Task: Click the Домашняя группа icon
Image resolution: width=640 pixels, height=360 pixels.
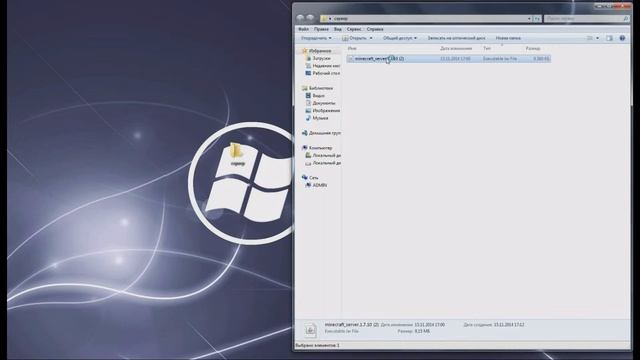Action: coord(304,133)
